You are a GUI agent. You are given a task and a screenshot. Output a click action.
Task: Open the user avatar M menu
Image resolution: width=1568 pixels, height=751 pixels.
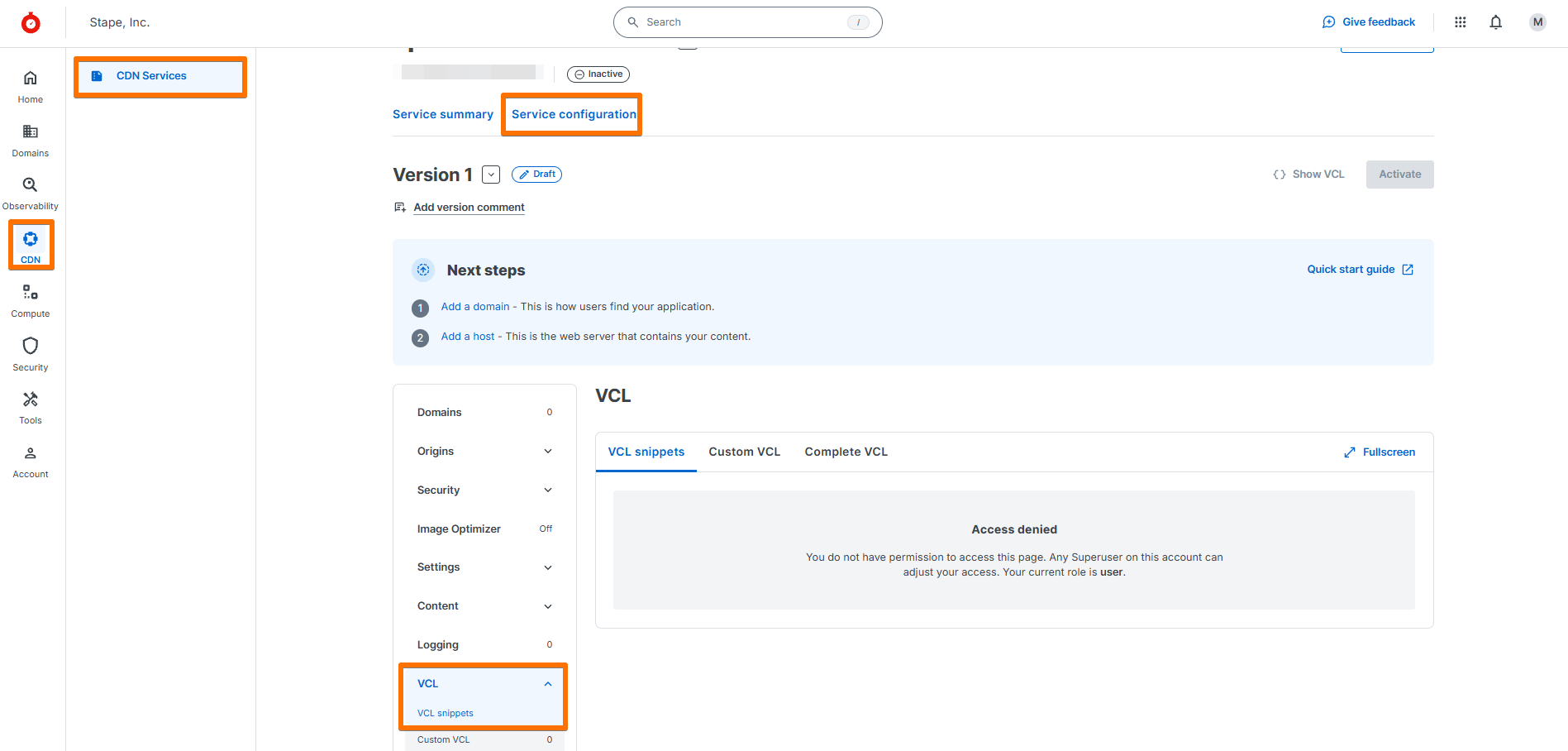(1537, 22)
